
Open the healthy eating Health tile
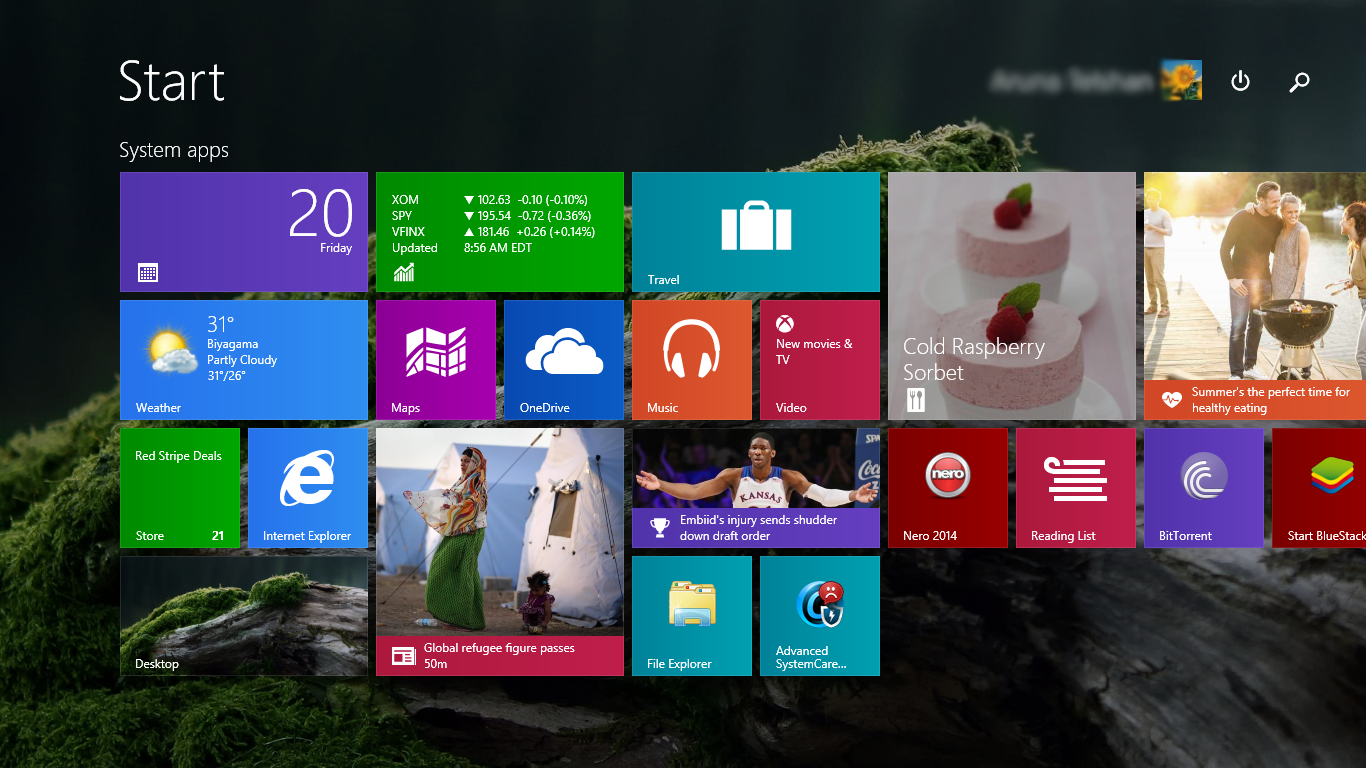[1255, 296]
